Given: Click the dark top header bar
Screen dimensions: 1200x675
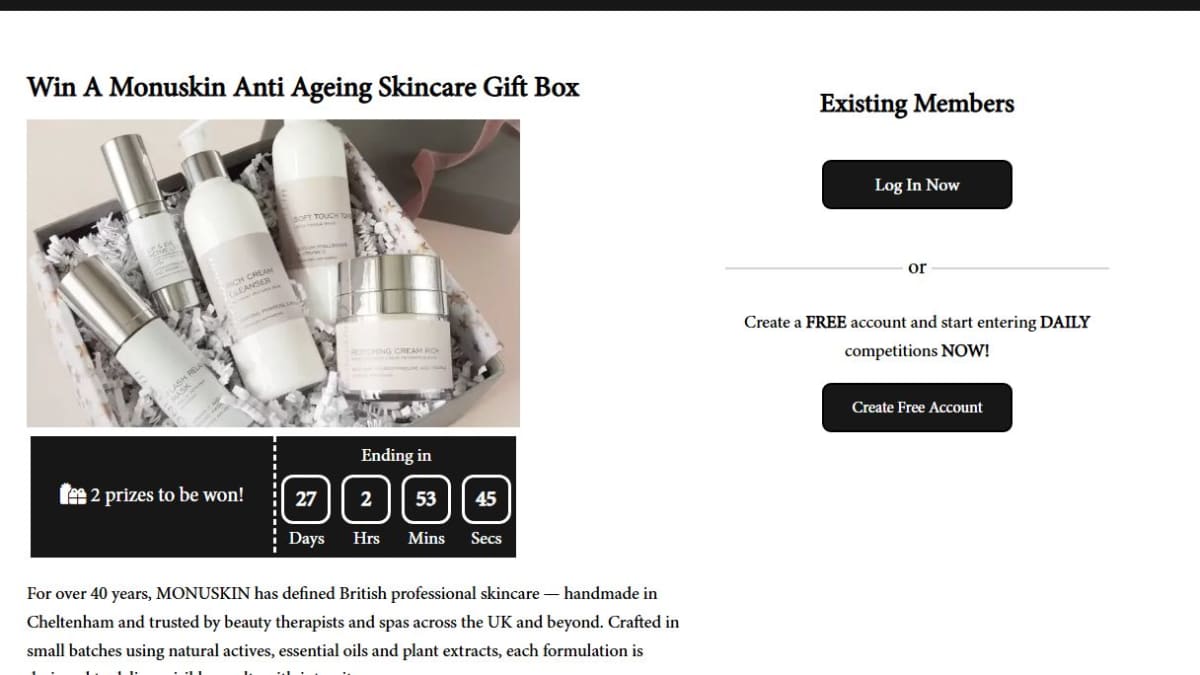Looking at the screenshot, I should 600,5.
